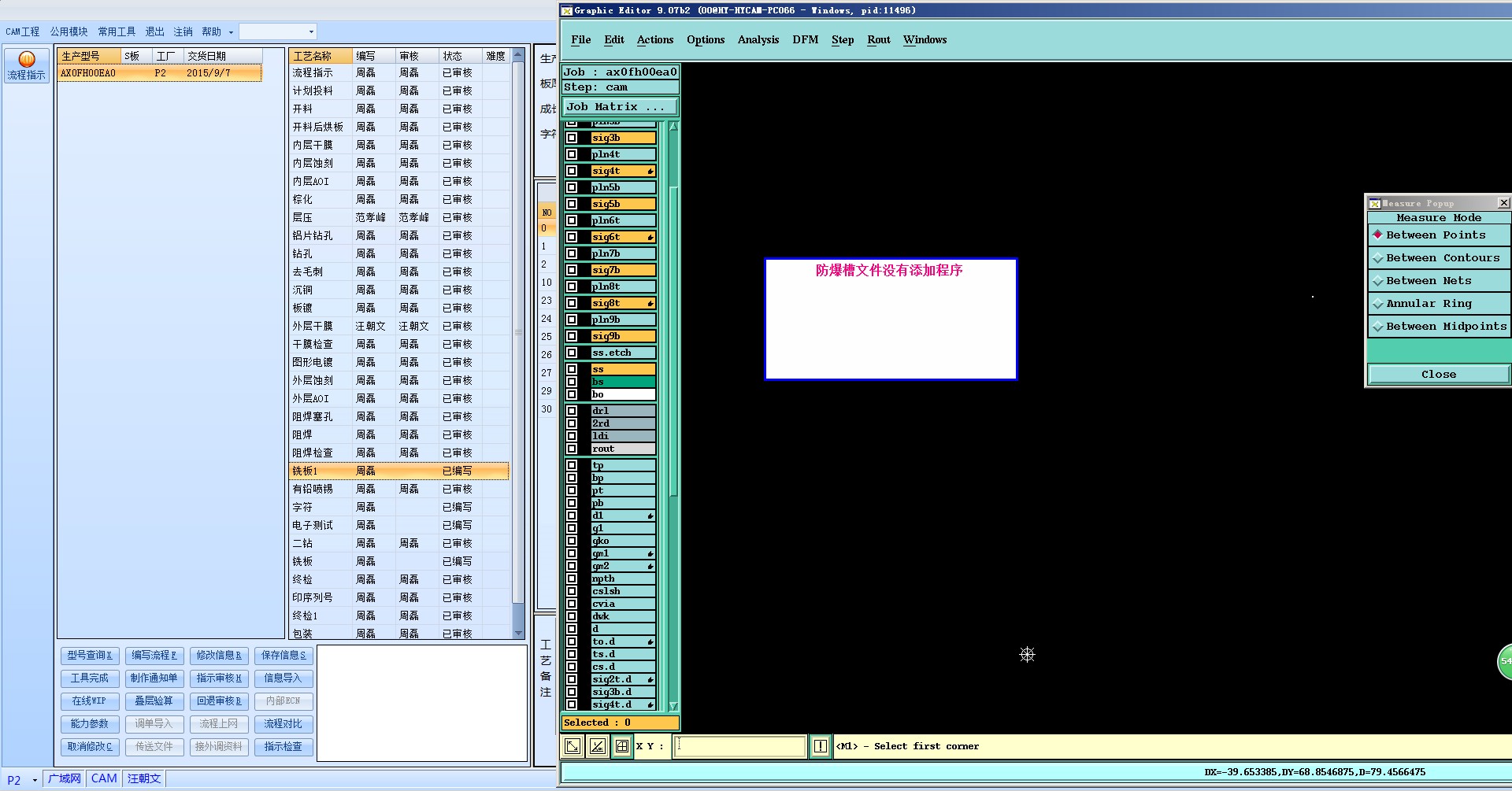
Task: Click the 流程对比 button
Action: click(283, 724)
